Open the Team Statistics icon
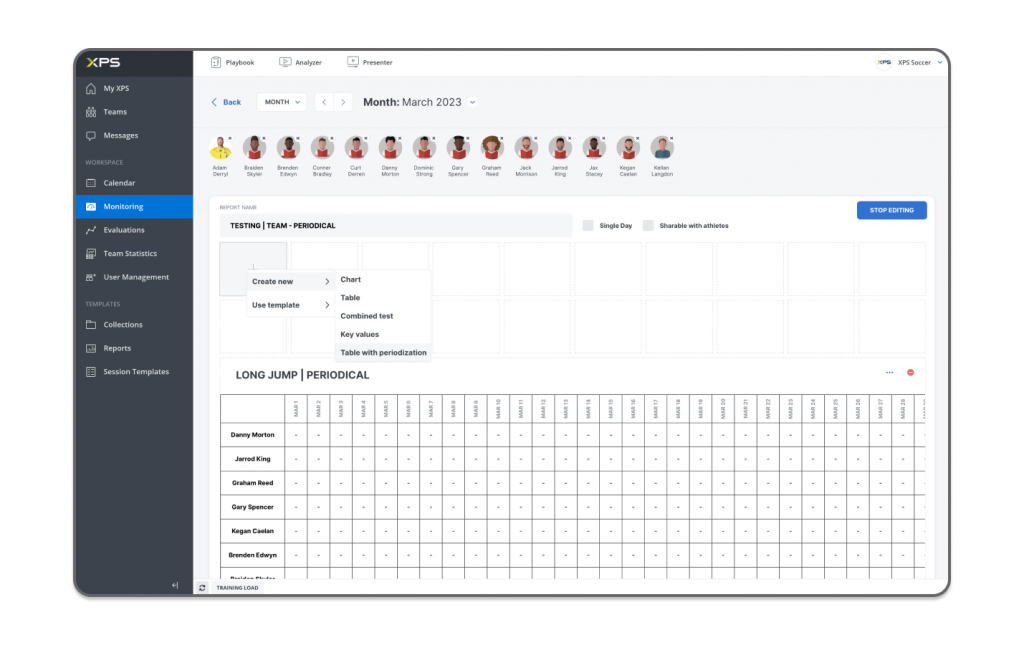The height and width of the screenshot is (645, 1024). pyautogui.click(x=91, y=253)
